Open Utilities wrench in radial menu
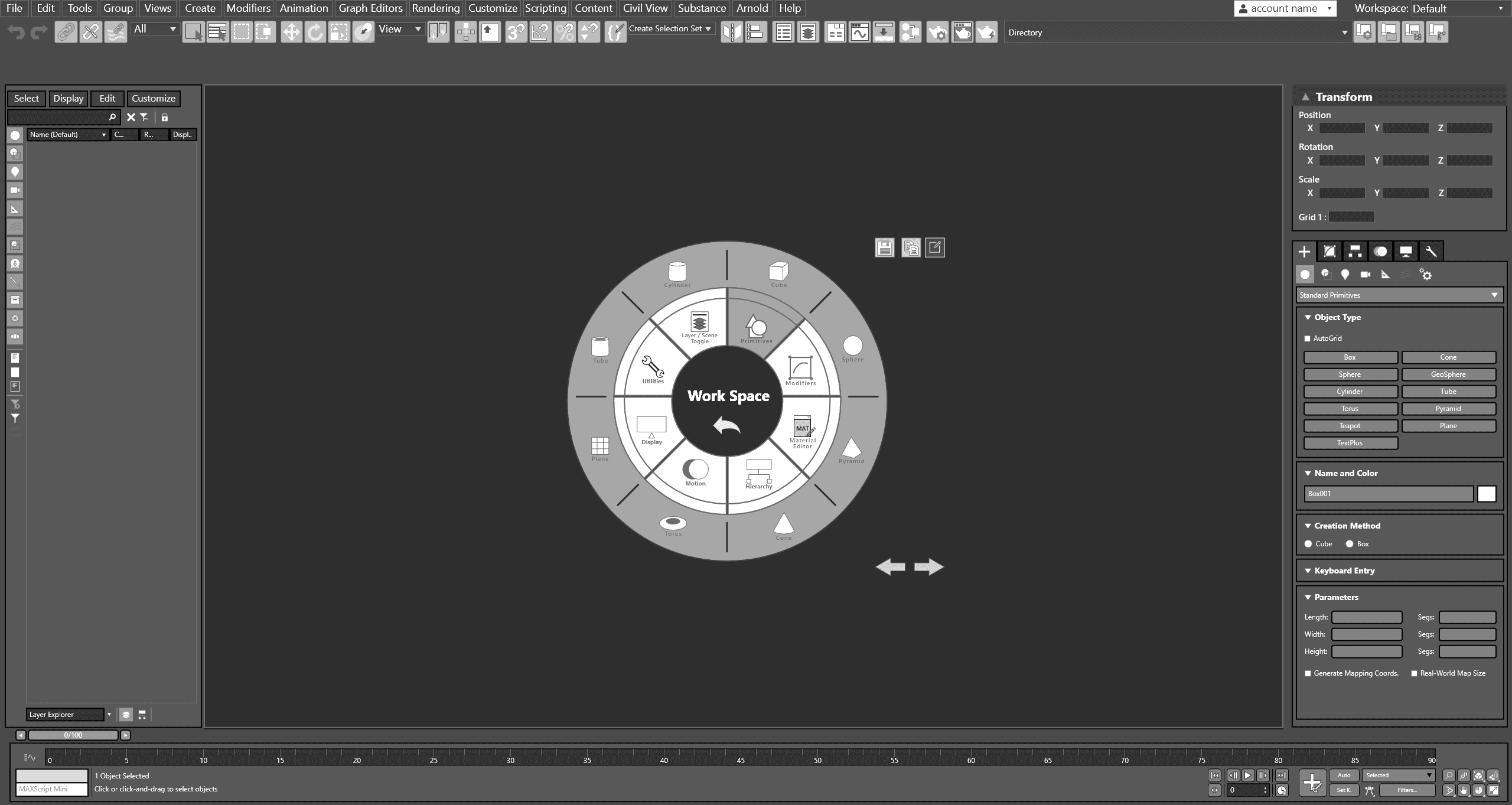Screen dimensions: 1512x805 [x=653, y=369]
